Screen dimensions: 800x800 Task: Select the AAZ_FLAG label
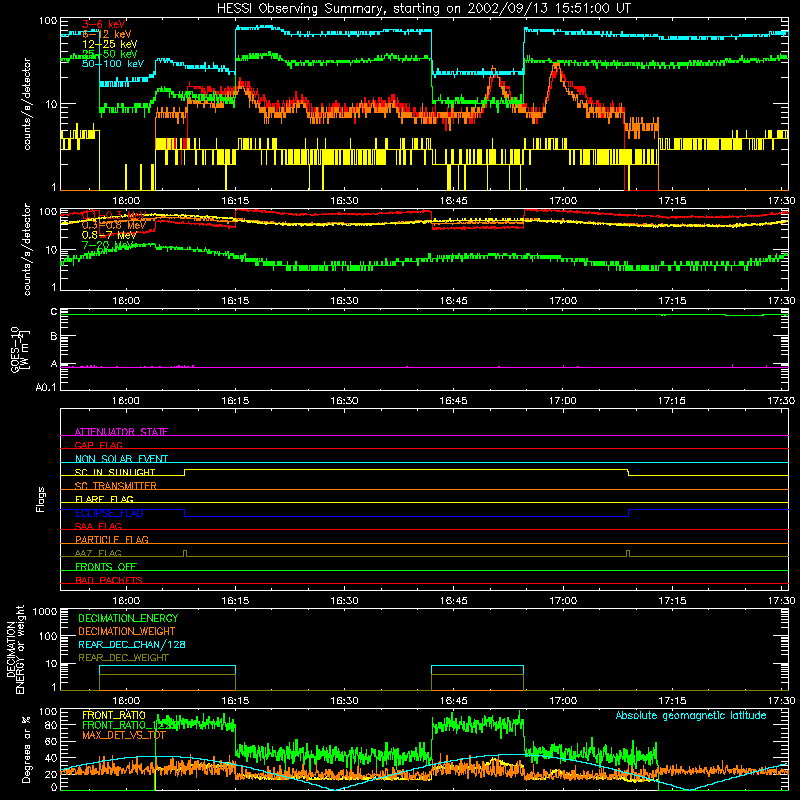tap(98, 553)
